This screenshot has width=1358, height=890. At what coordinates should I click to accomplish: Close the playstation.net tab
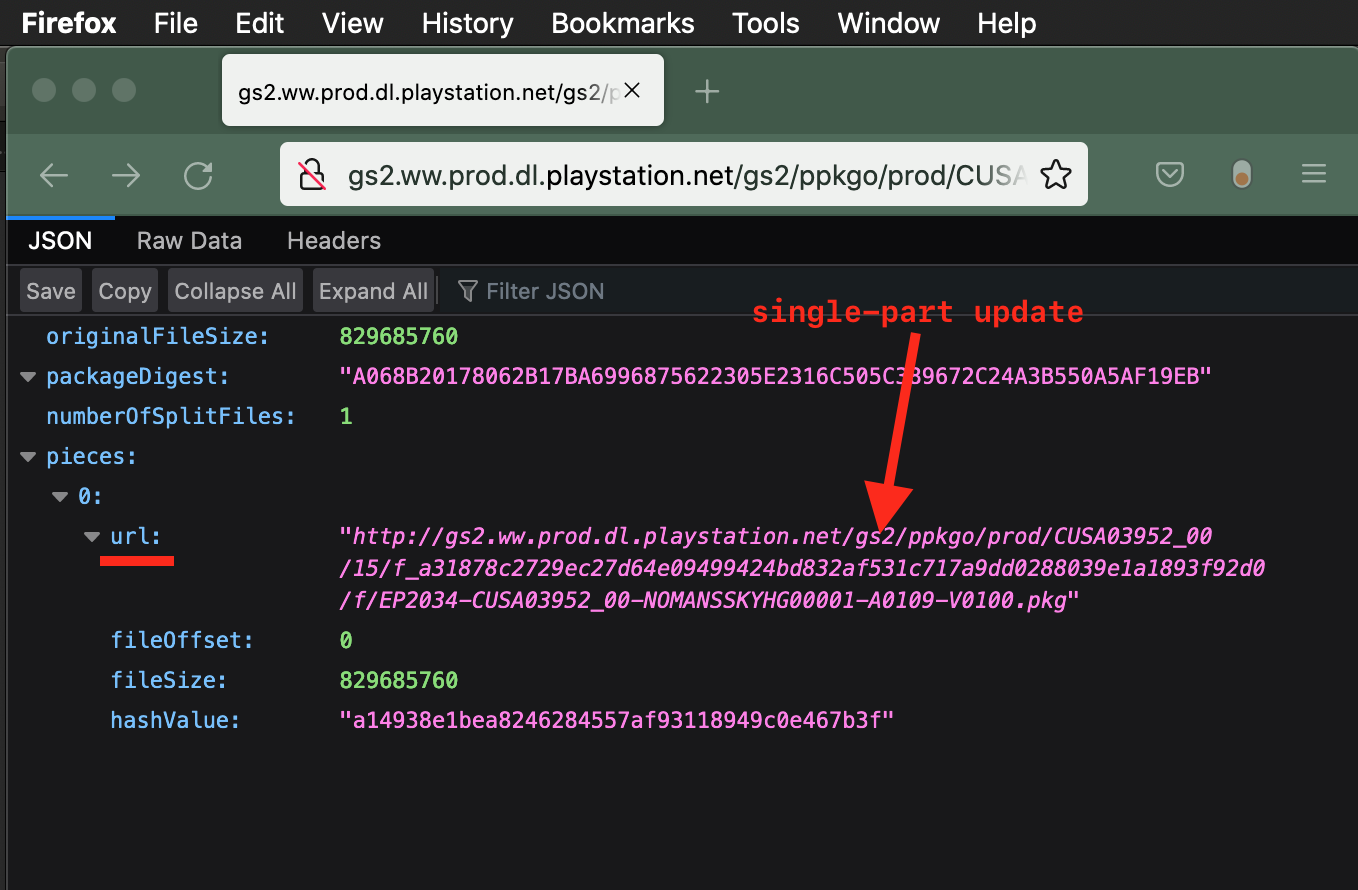pyautogui.click(x=632, y=92)
